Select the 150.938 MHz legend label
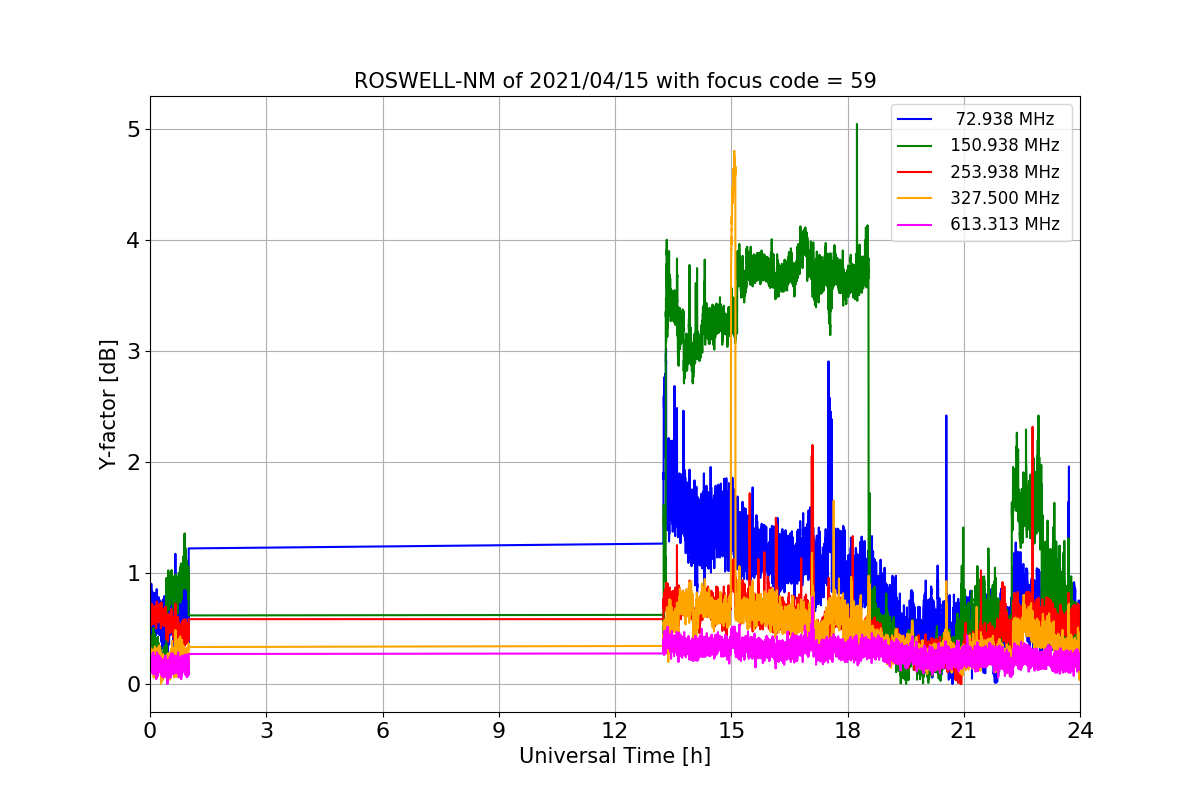 coord(1005,145)
